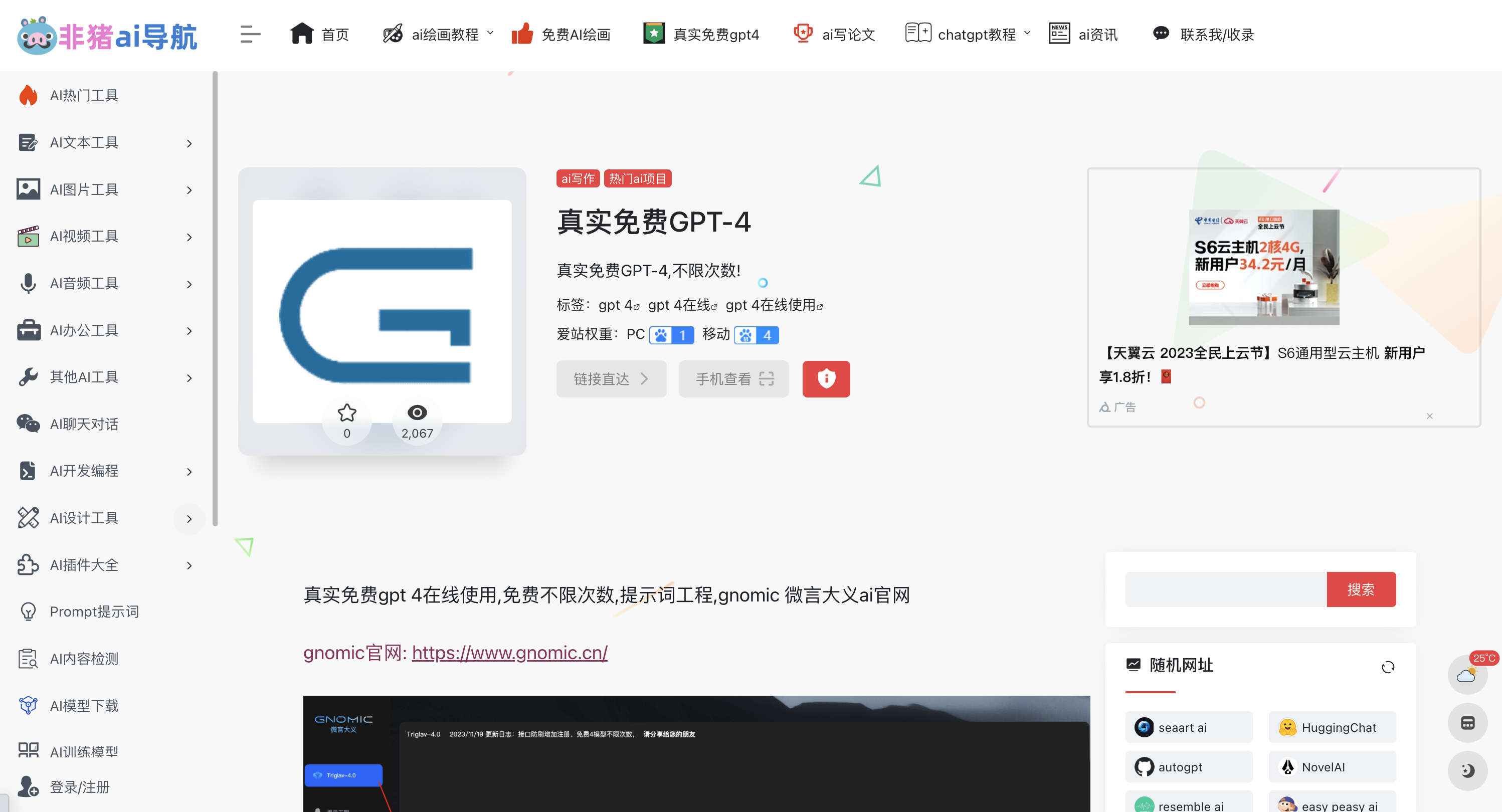Expand the AI视频工具 chevron
The image size is (1502, 812).
(x=190, y=237)
